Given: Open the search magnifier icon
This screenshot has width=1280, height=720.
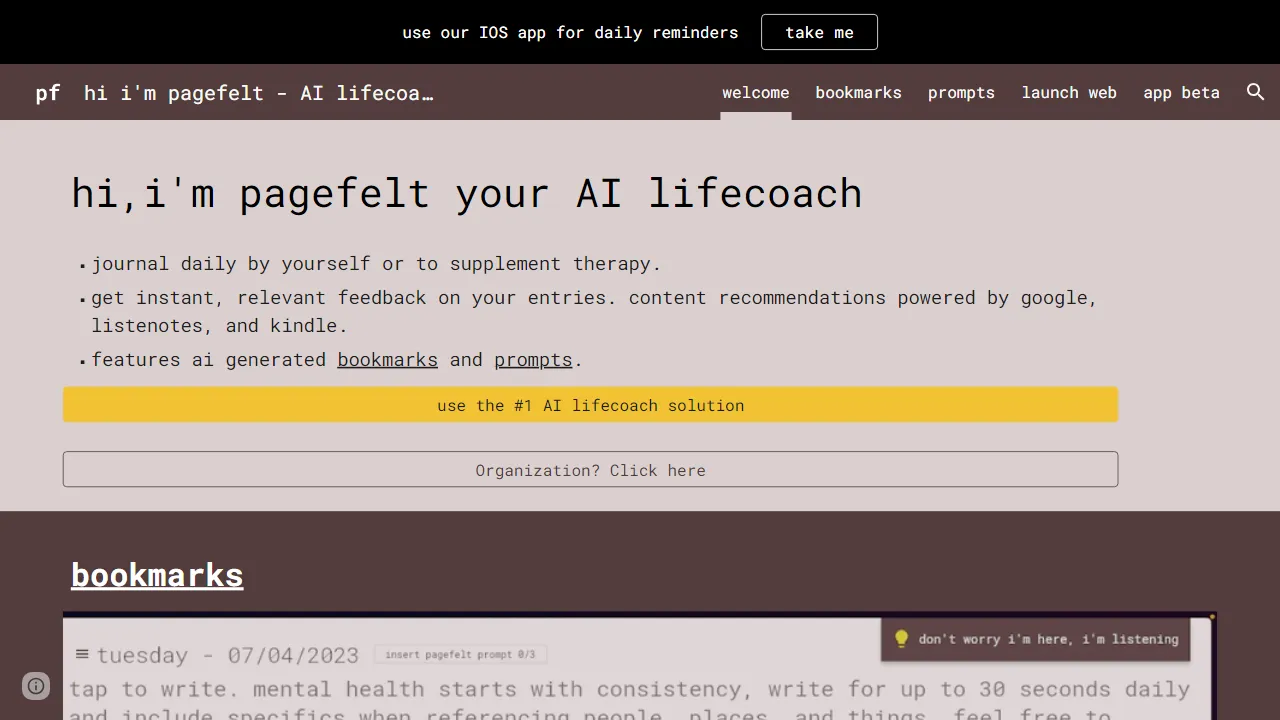Looking at the screenshot, I should pos(1256,92).
